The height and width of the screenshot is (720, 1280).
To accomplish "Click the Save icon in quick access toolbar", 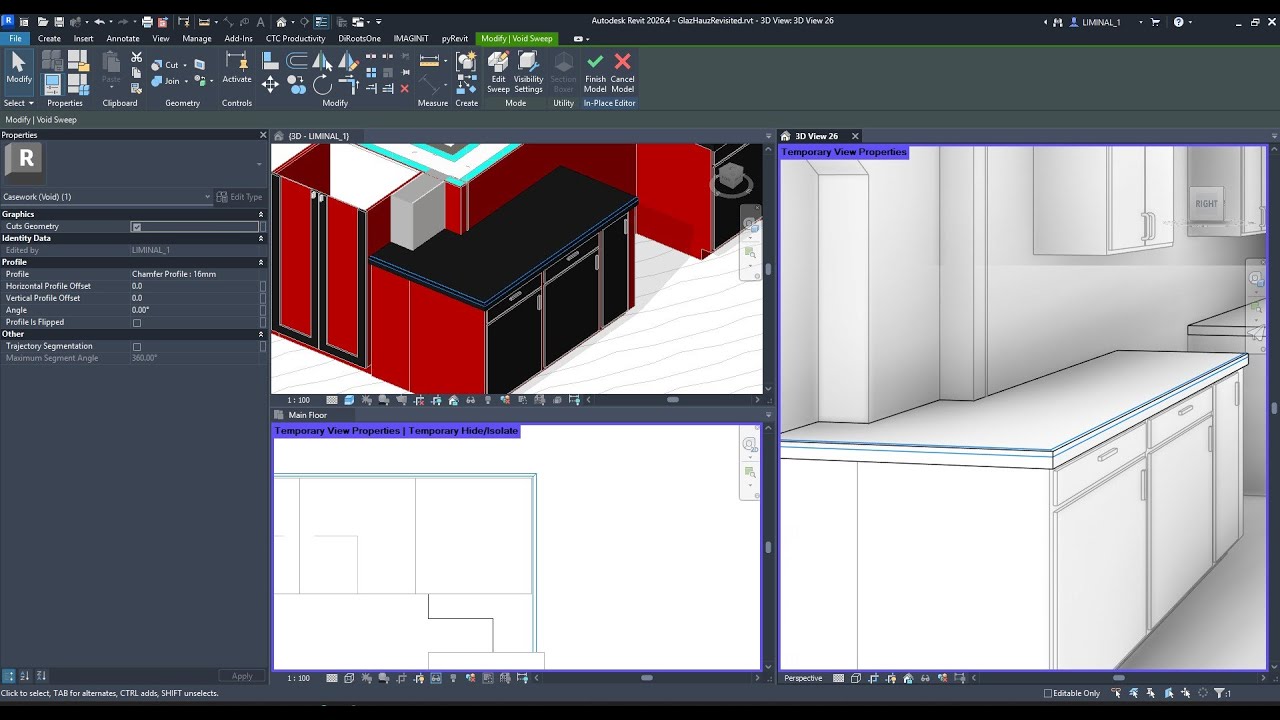I will 59,22.
